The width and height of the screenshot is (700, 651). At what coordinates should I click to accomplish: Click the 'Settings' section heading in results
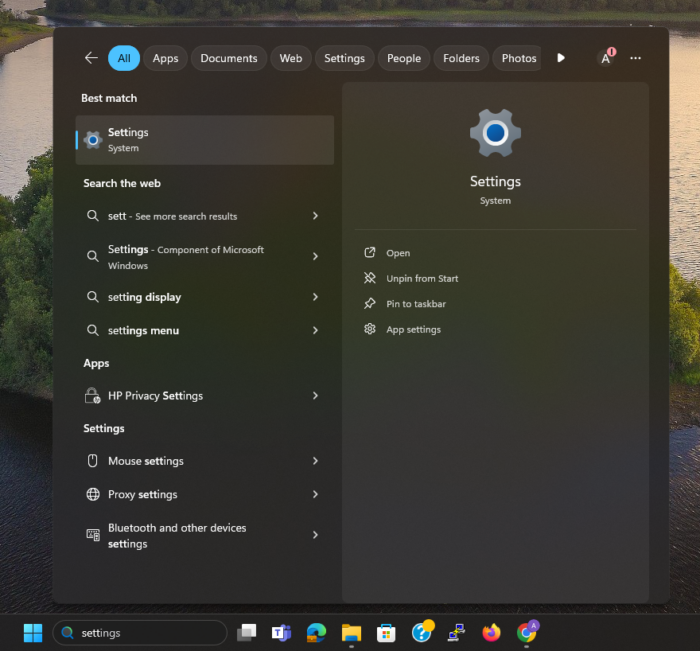[x=104, y=429]
